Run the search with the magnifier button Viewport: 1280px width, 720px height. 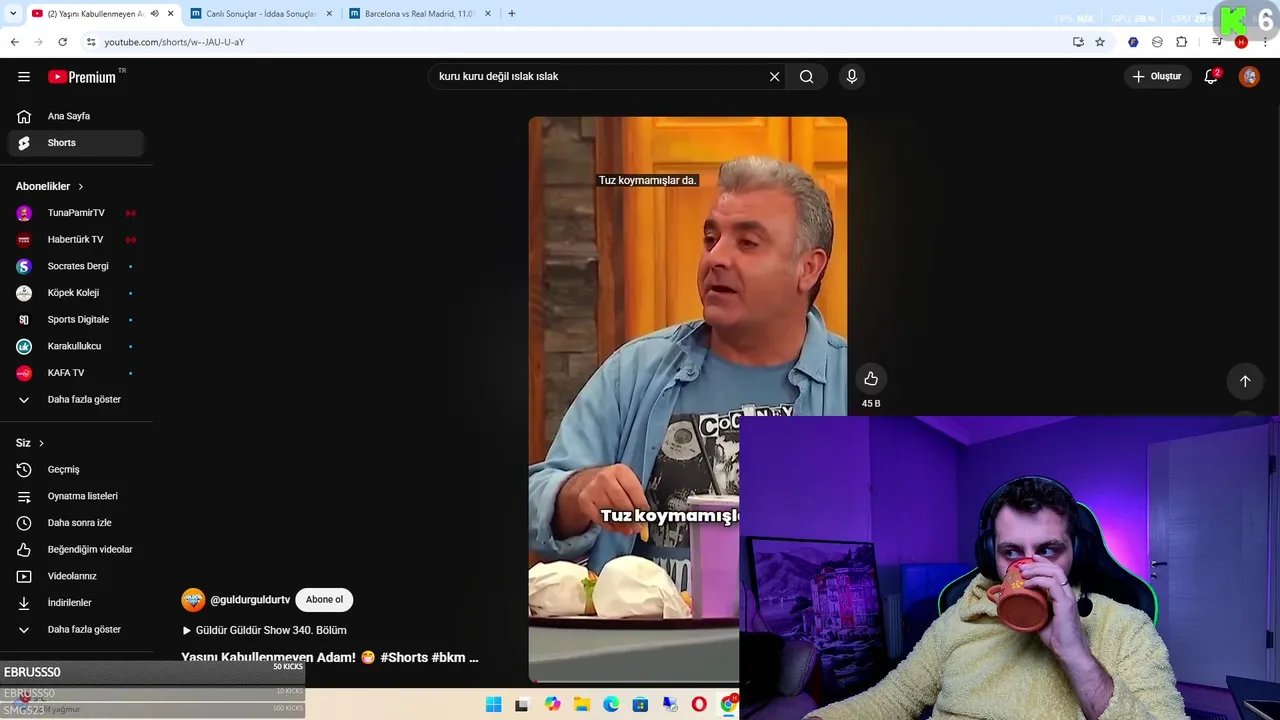pyautogui.click(x=807, y=77)
